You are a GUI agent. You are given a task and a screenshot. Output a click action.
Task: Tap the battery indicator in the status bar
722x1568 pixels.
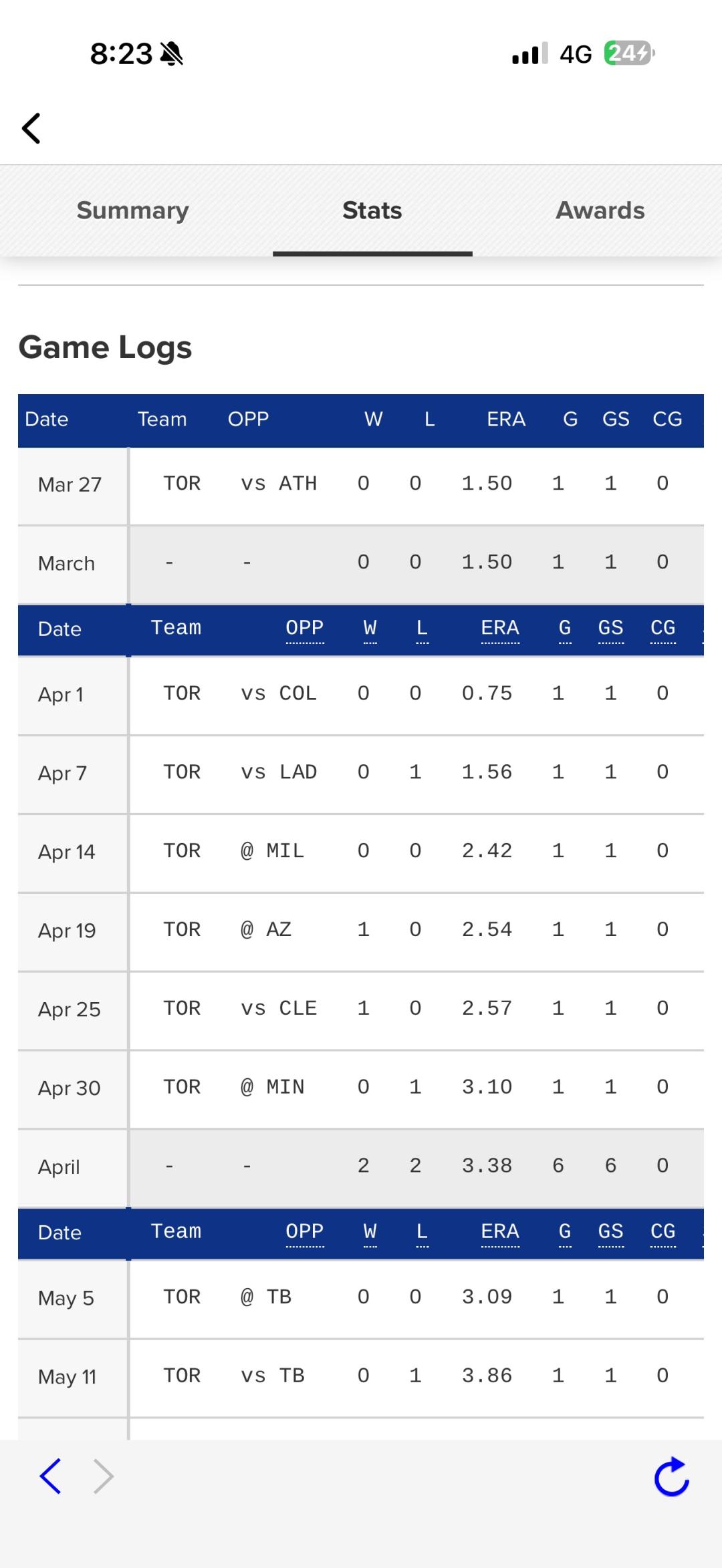[629, 53]
